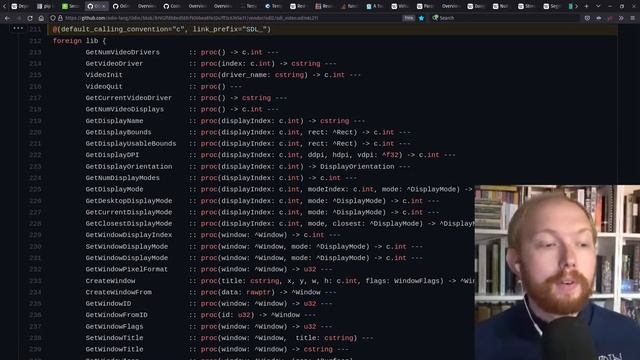Open a new browser tab with plus
This screenshot has height=360, width=640.
click(586, 6)
